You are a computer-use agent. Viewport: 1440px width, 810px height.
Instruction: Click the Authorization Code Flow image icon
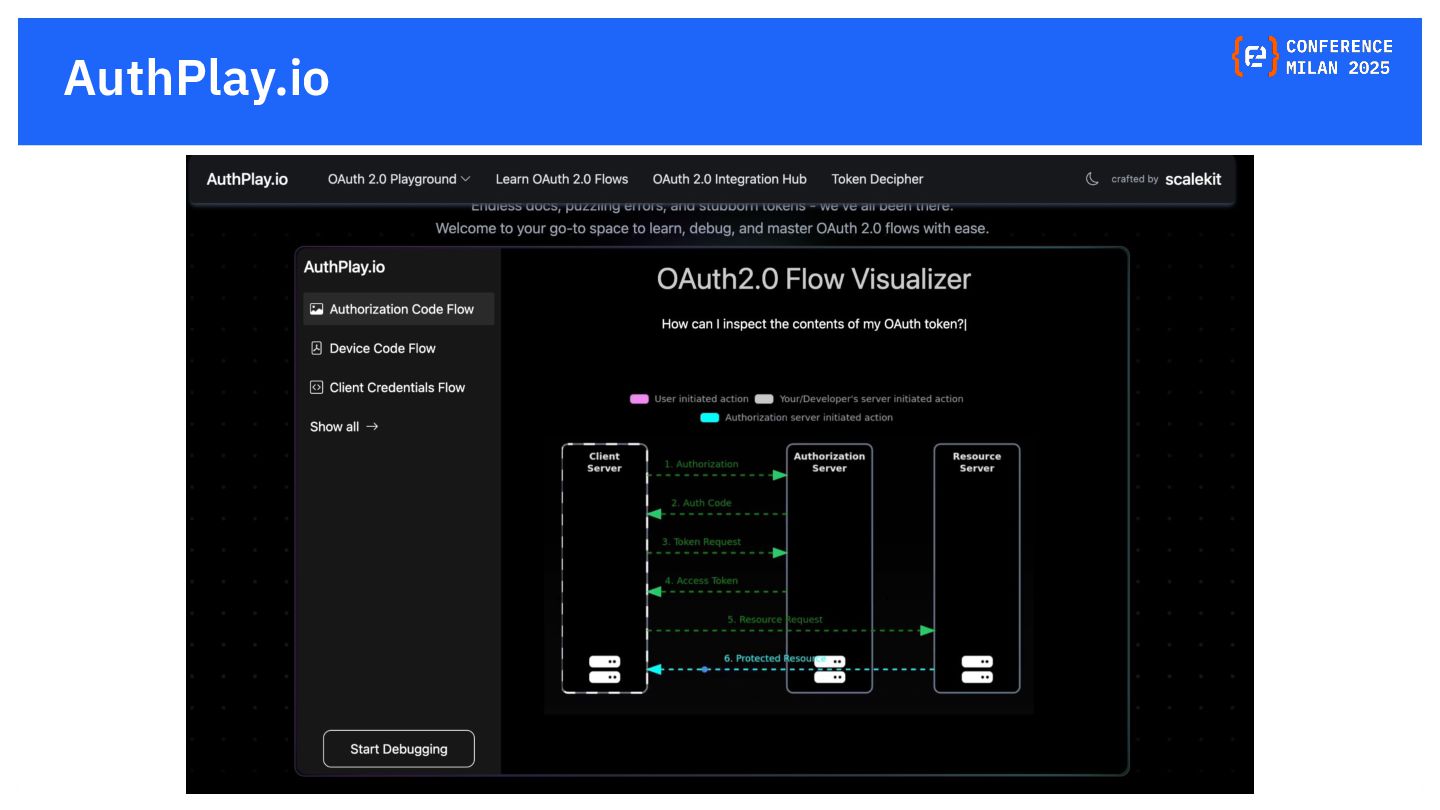click(x=316, y=309)
